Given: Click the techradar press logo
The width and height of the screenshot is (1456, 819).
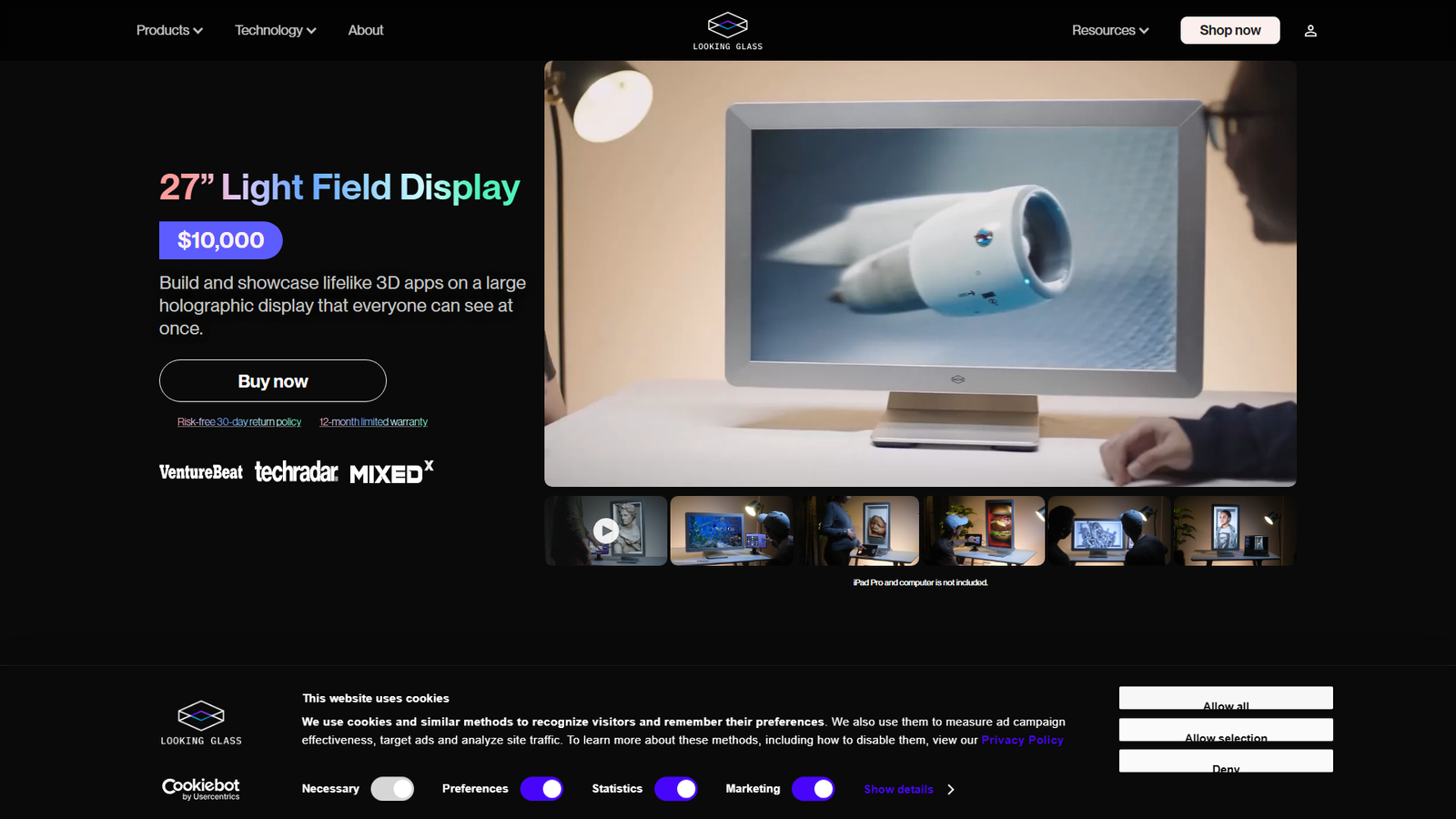Looking at the screenshot, I should click(x=296, y=472).
